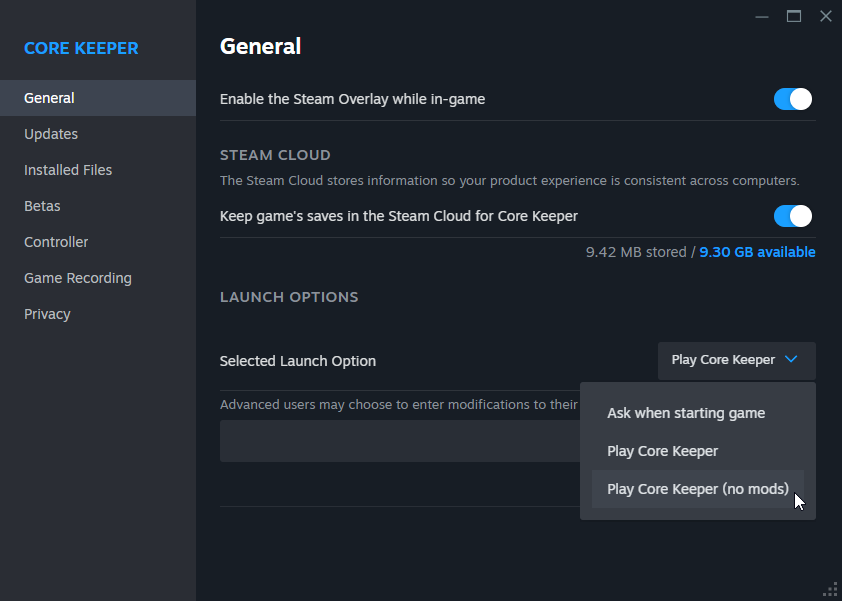The width and height of the screenshot is (842, 601).
Task: Click the window resize grip in the corner
Action: (x=830, y=589)
